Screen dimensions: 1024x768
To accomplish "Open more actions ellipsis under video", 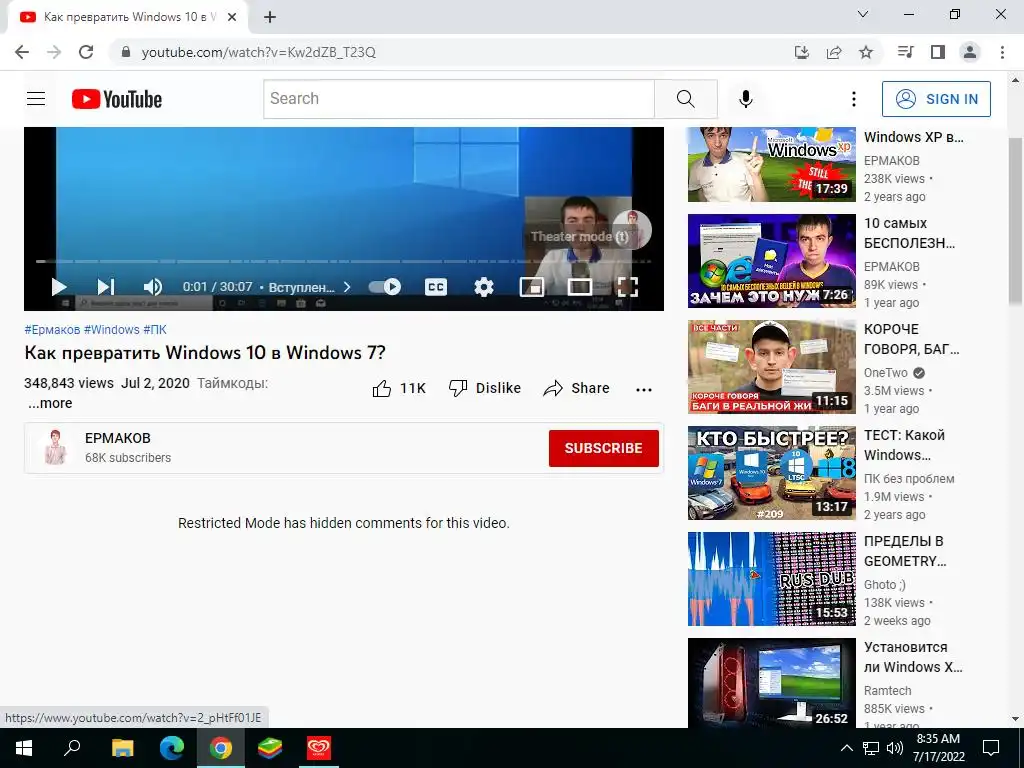I will [x=644, y=389].
